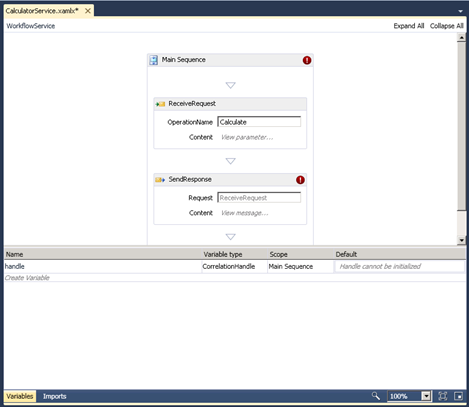469x407 pixels.
Task: Open the zoom magnifier tool
Action: 376,396
